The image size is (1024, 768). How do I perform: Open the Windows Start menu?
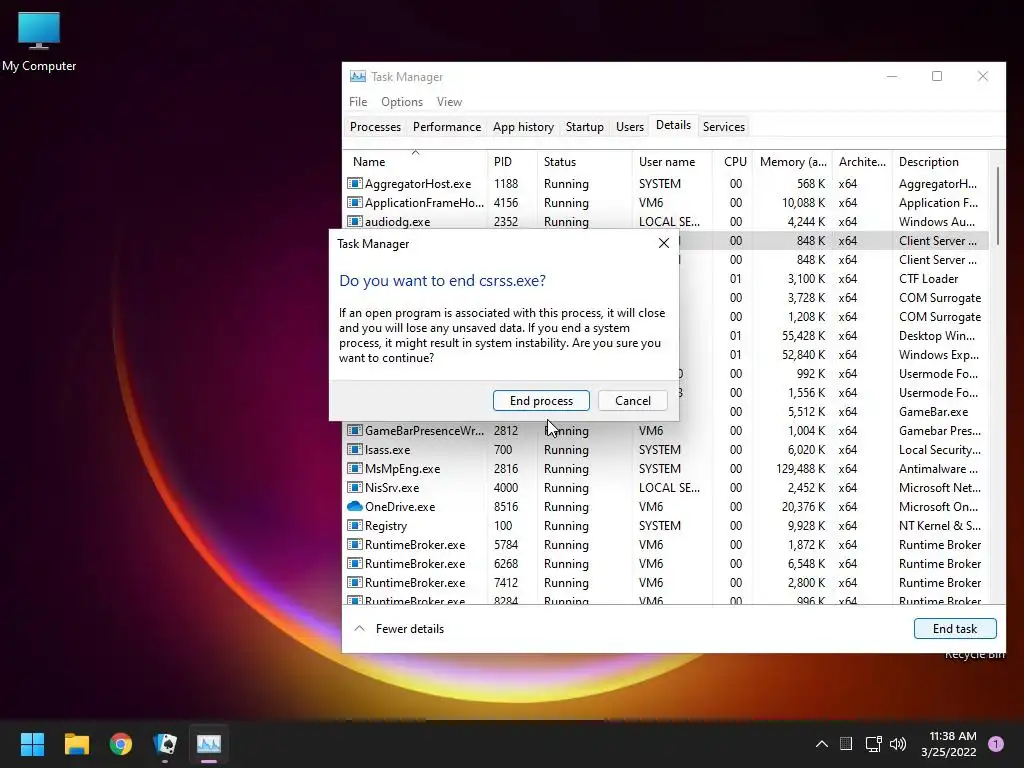(x=33, y=744)
